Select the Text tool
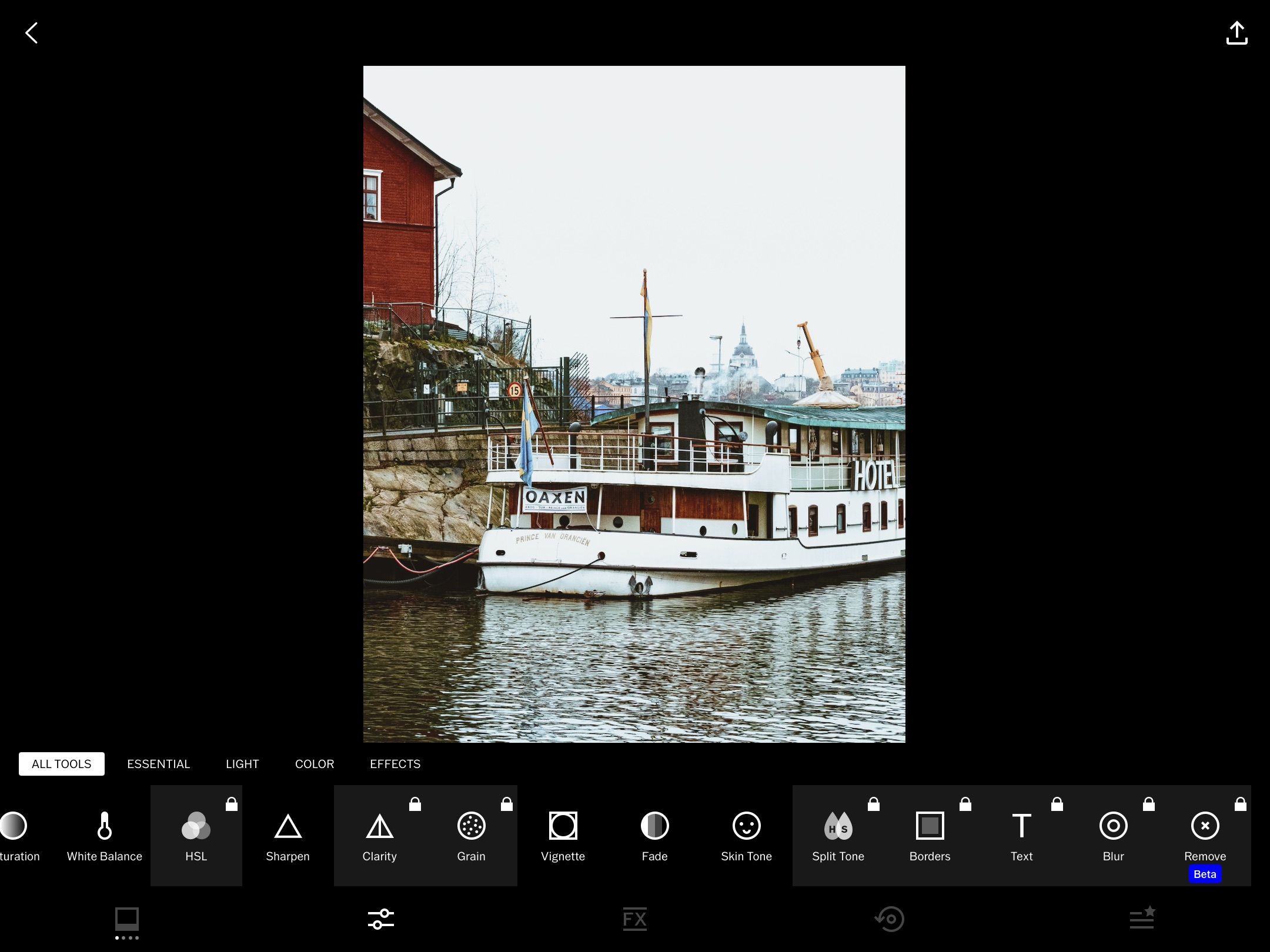Image resolution: width=1270 pixels, height=952 pixels. tap(1021, 834)
